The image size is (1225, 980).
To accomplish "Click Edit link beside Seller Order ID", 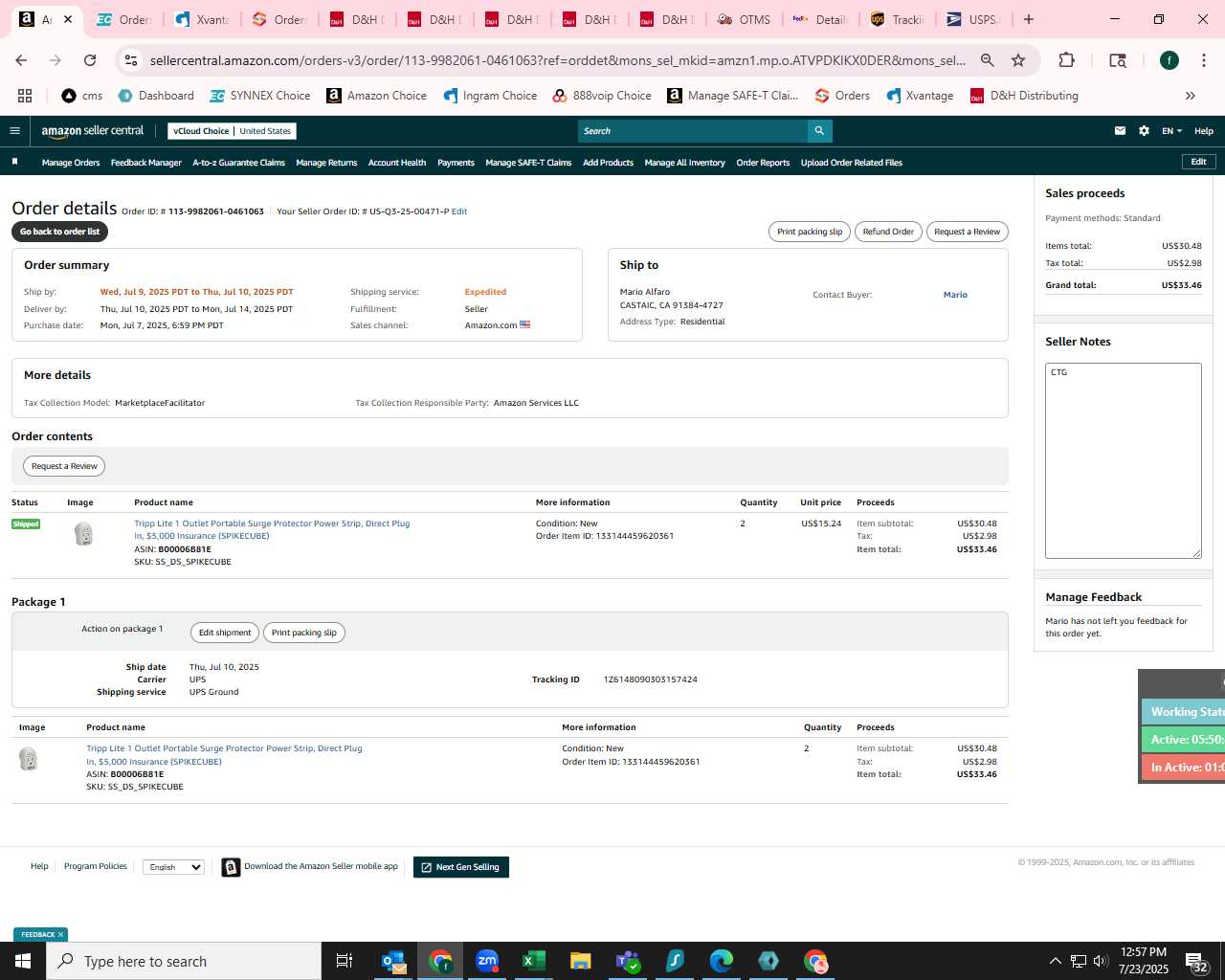I will [459, 212].
